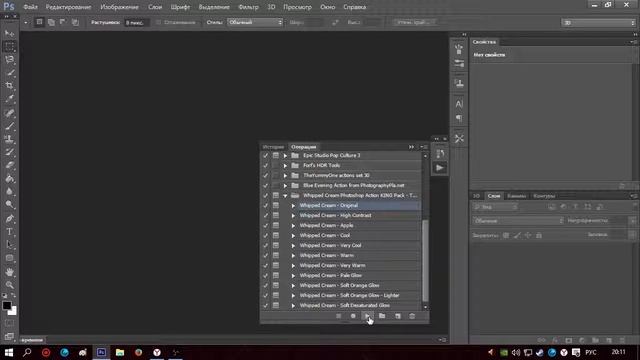Toggle checkmark for Blue Evening Action
The image size is (640, 360).
266,185
